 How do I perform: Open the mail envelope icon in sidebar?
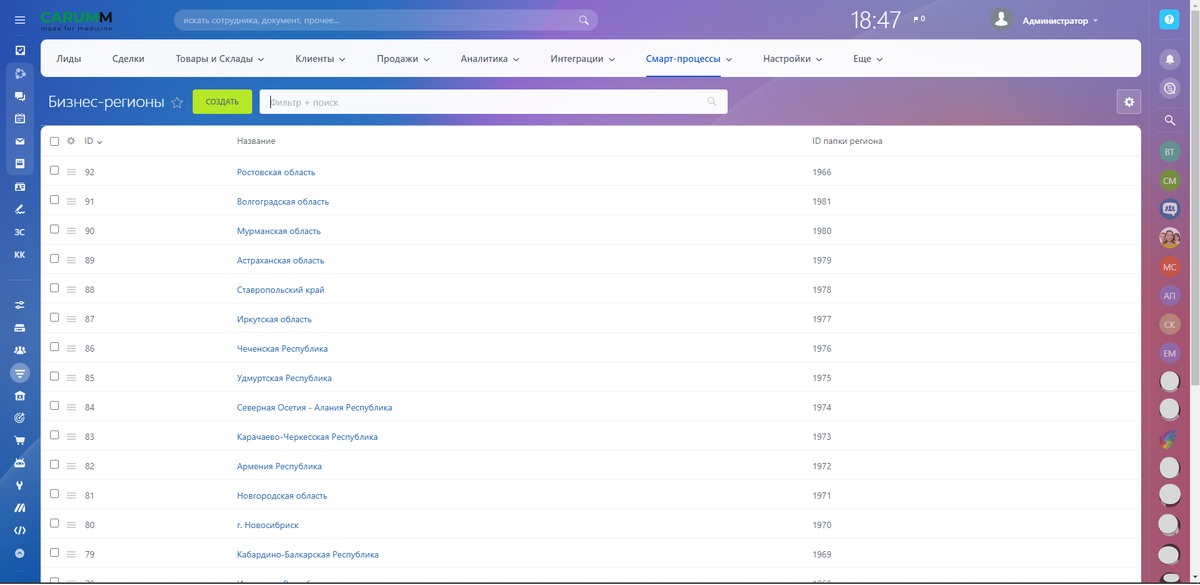pyautogui.click(x=20, y=141)
